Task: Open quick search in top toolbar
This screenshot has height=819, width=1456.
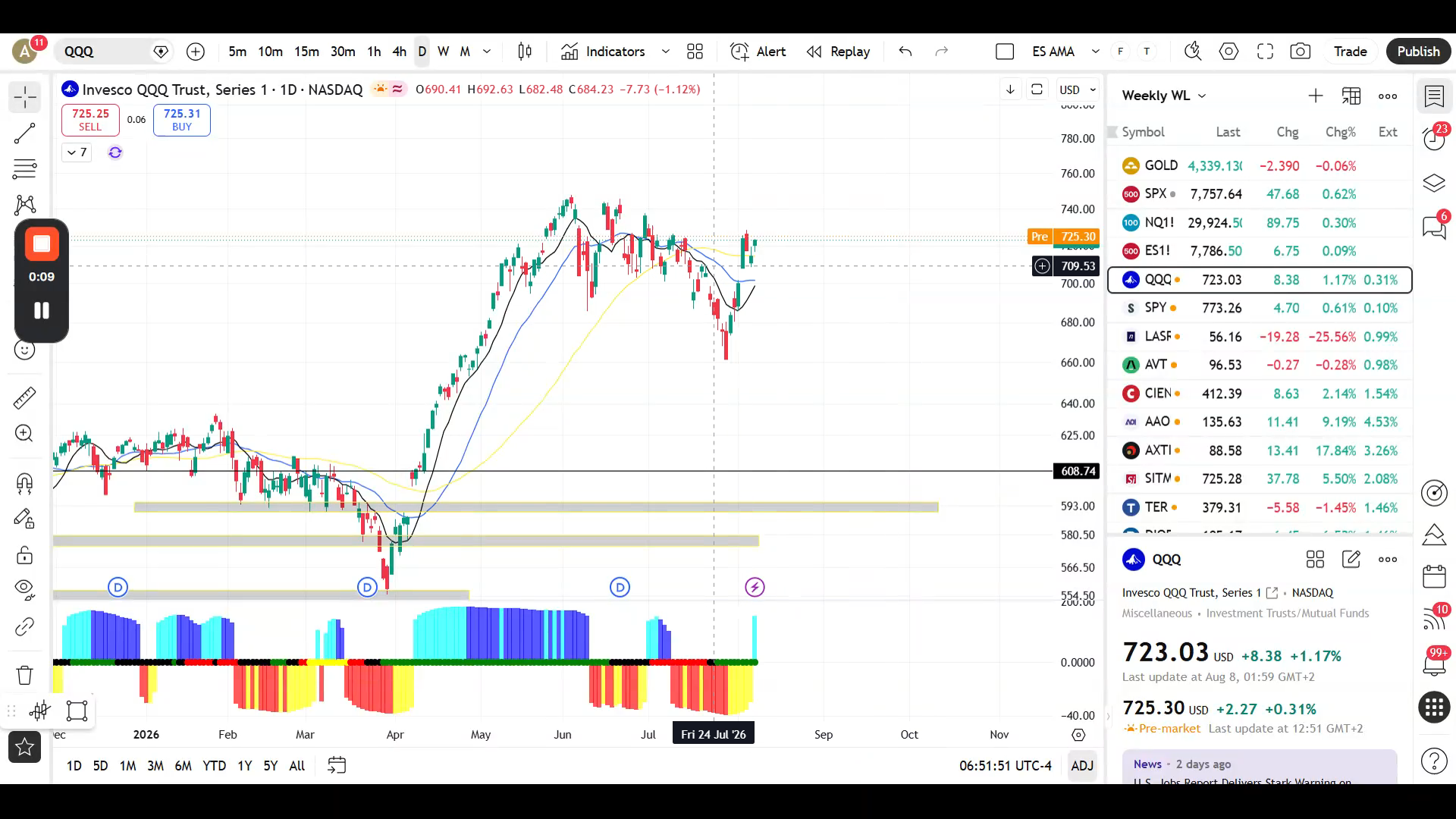Action: [x=1193, y=52]
